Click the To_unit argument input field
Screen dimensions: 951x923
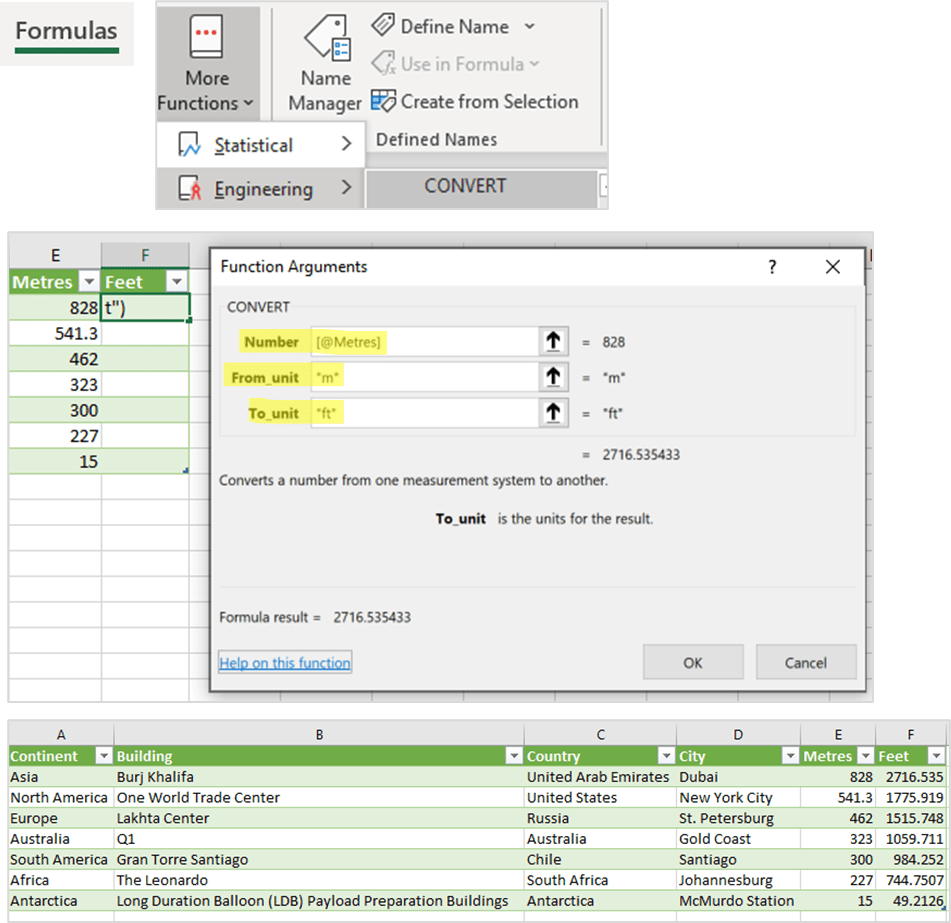(x=425, y=413)
